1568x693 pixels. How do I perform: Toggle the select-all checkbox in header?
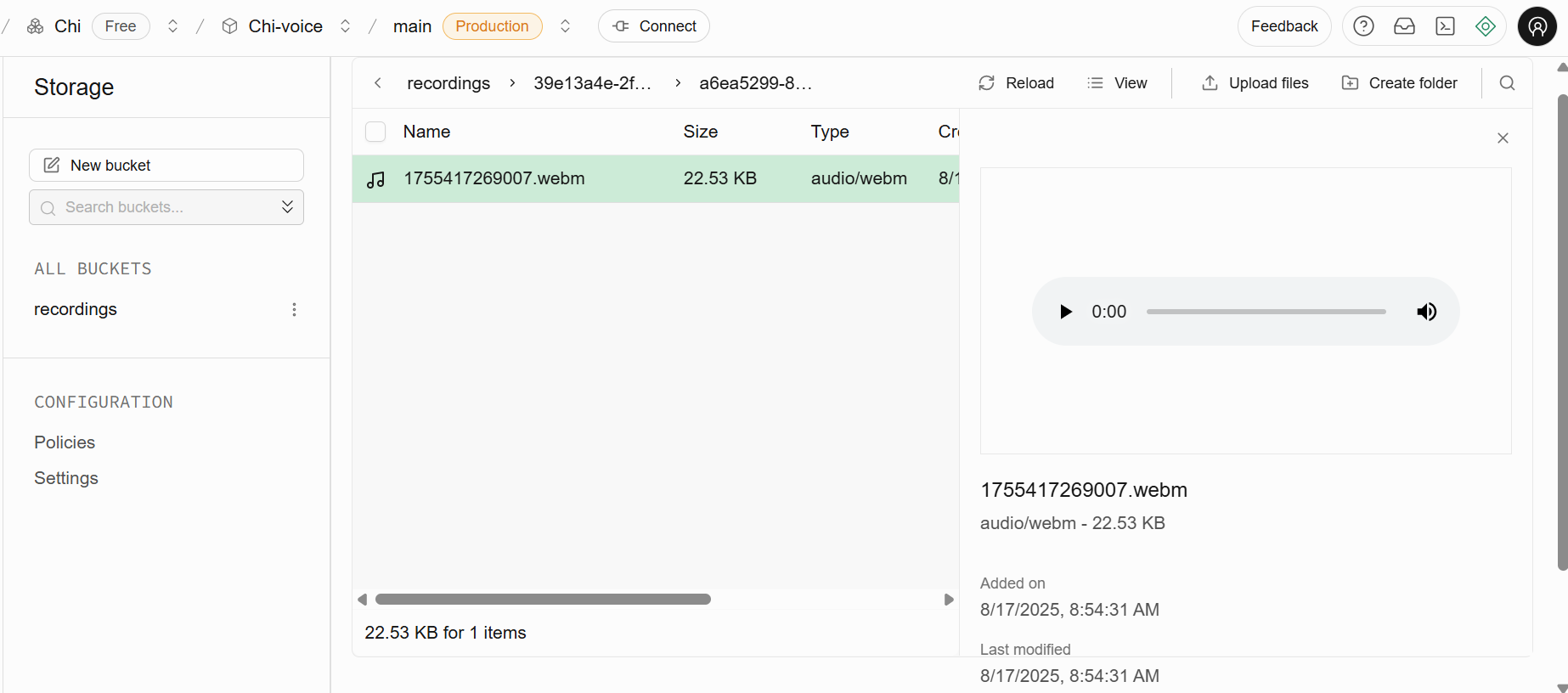pyautogui.click(x=375, y=132)
